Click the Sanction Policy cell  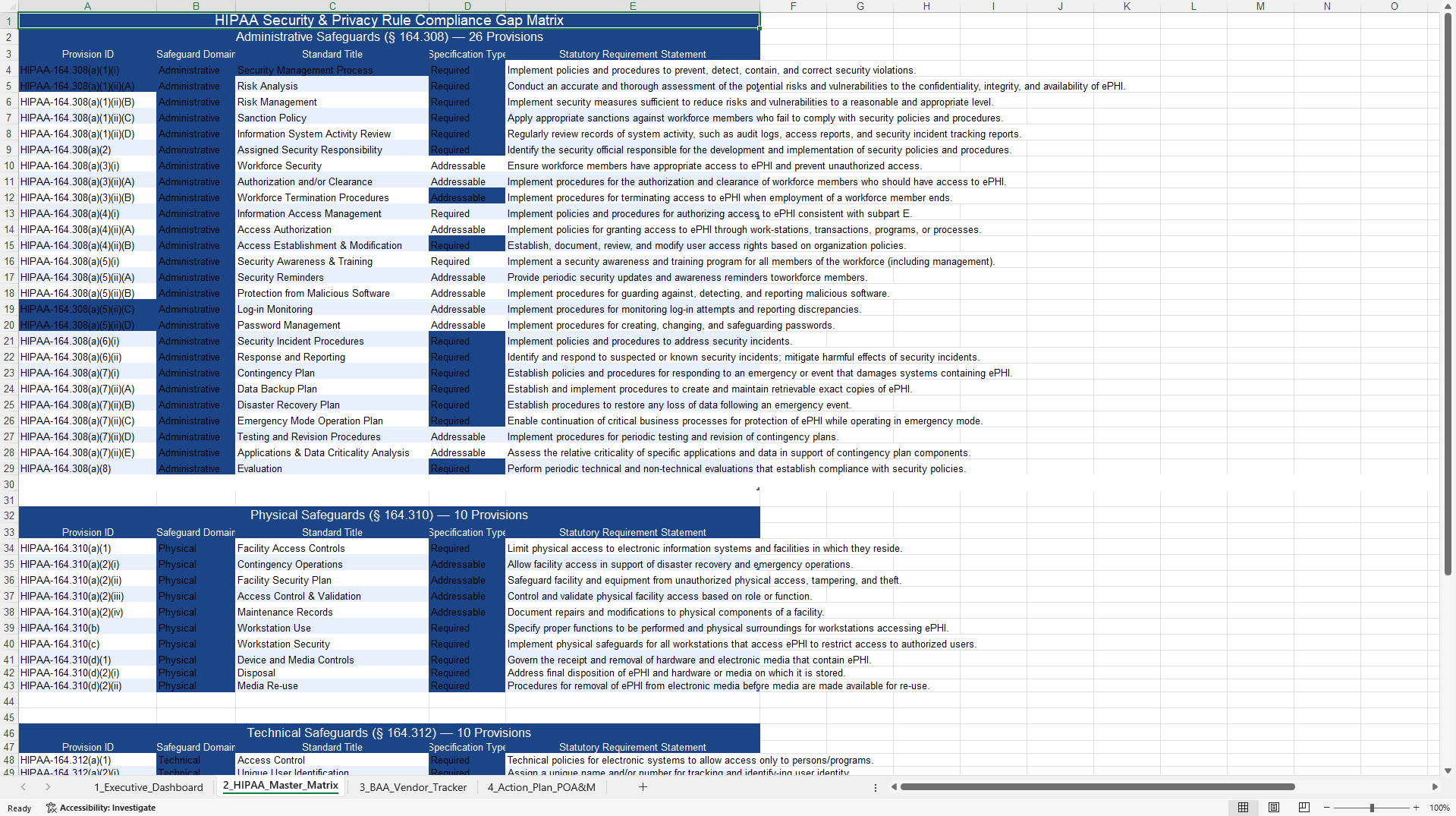332,118
